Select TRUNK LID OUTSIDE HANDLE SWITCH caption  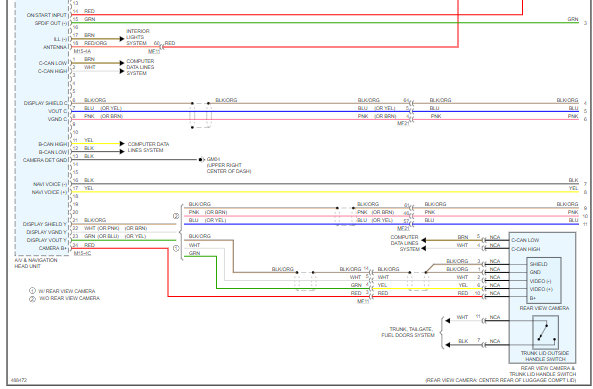[x=545, y=356]
